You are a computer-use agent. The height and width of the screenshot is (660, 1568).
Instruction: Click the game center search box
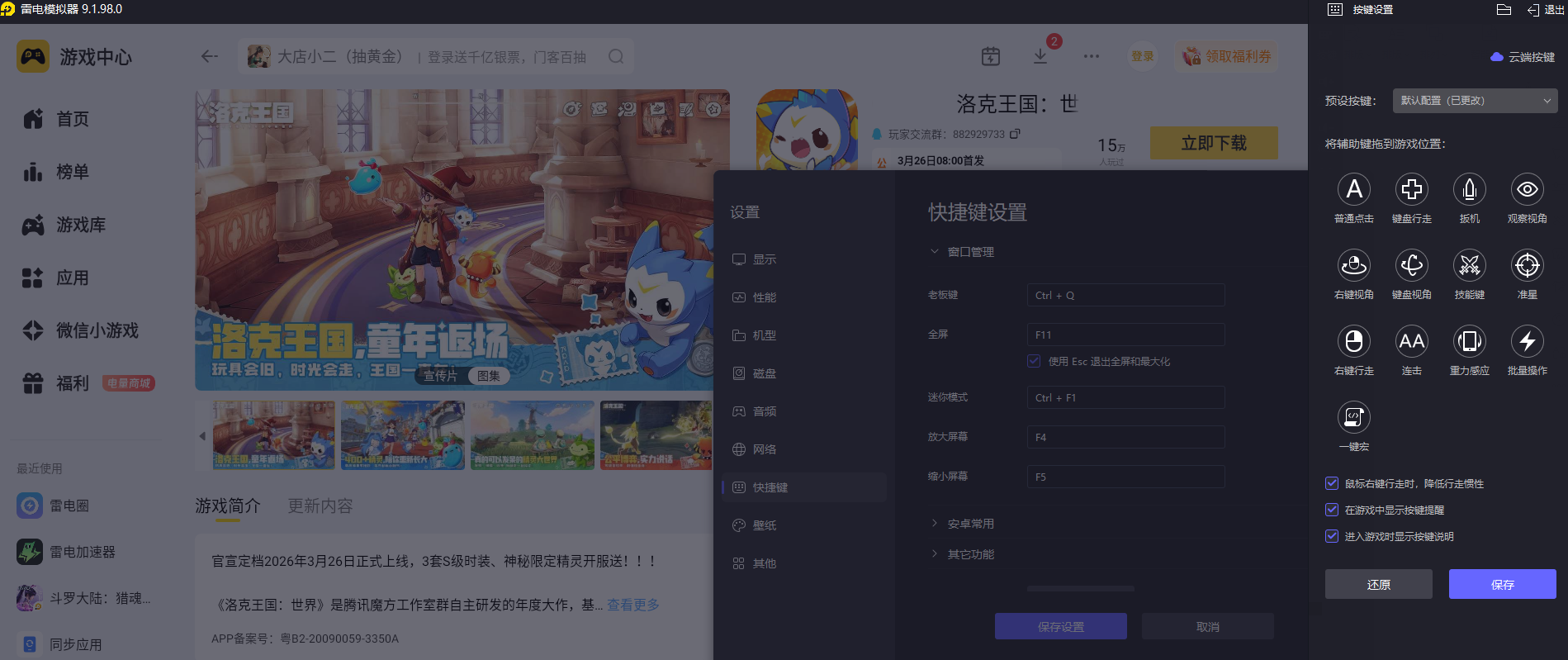436,56
